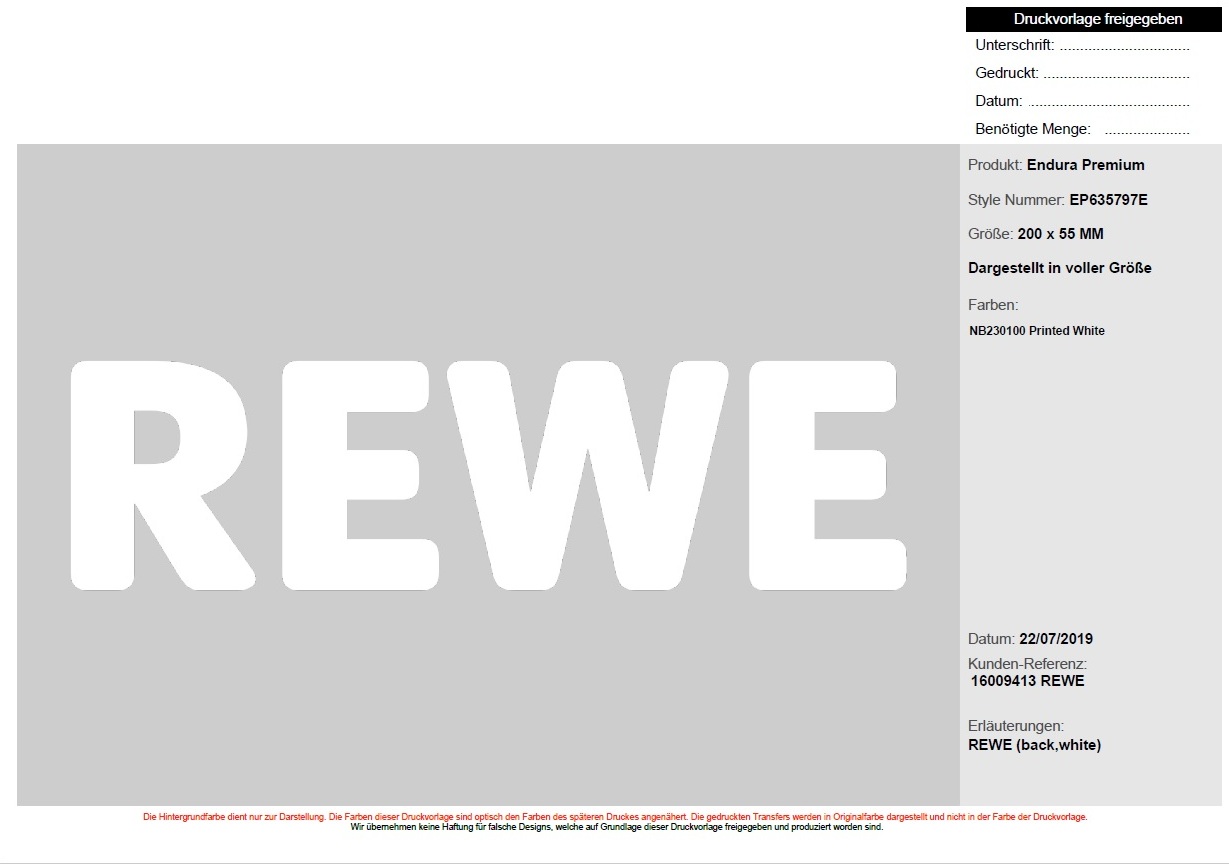Click the Datum dotted line at top
This screenshot has width=1229, height=864.
1109,103
